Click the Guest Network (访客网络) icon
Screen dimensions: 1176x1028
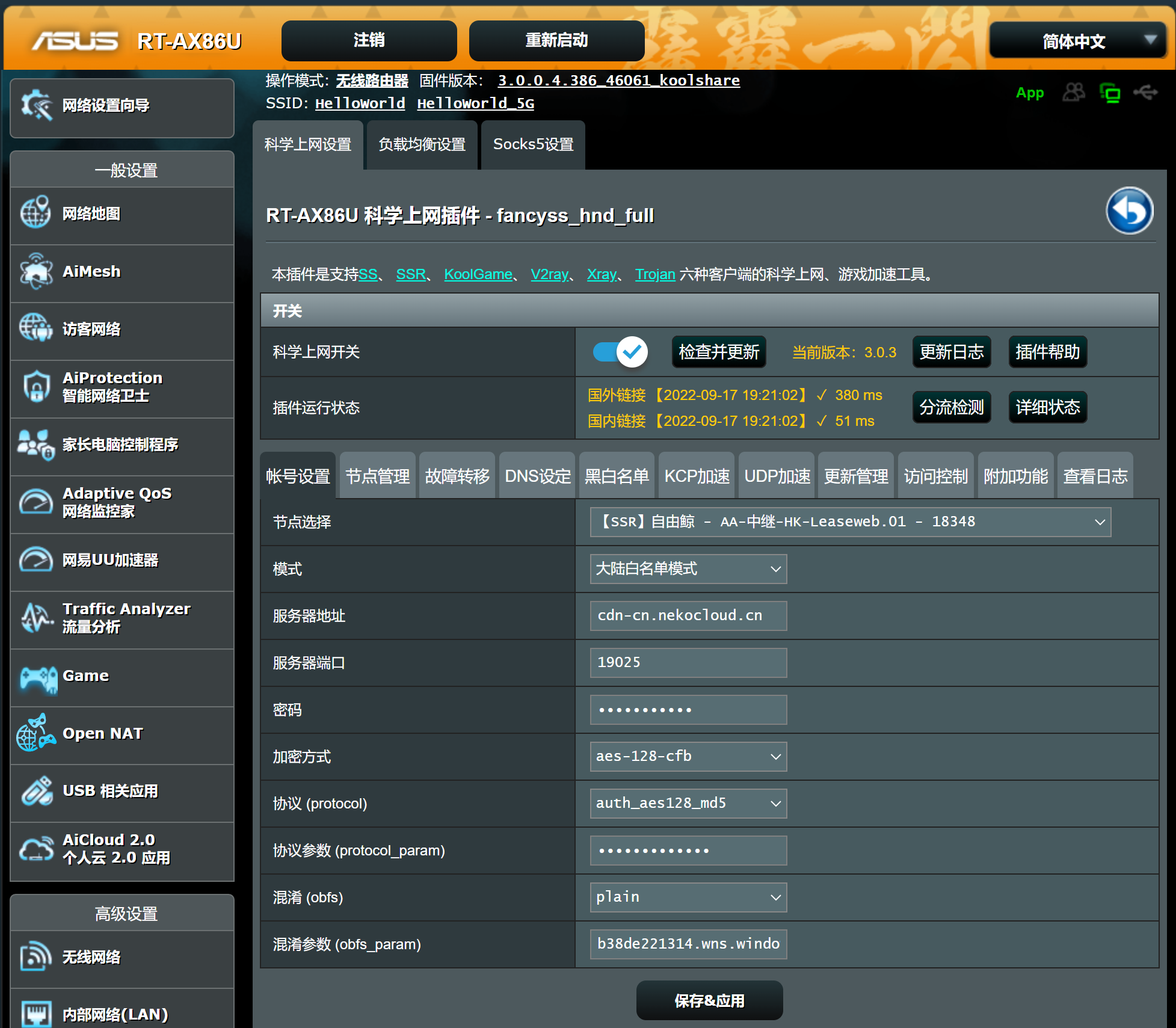click(36, 328)
